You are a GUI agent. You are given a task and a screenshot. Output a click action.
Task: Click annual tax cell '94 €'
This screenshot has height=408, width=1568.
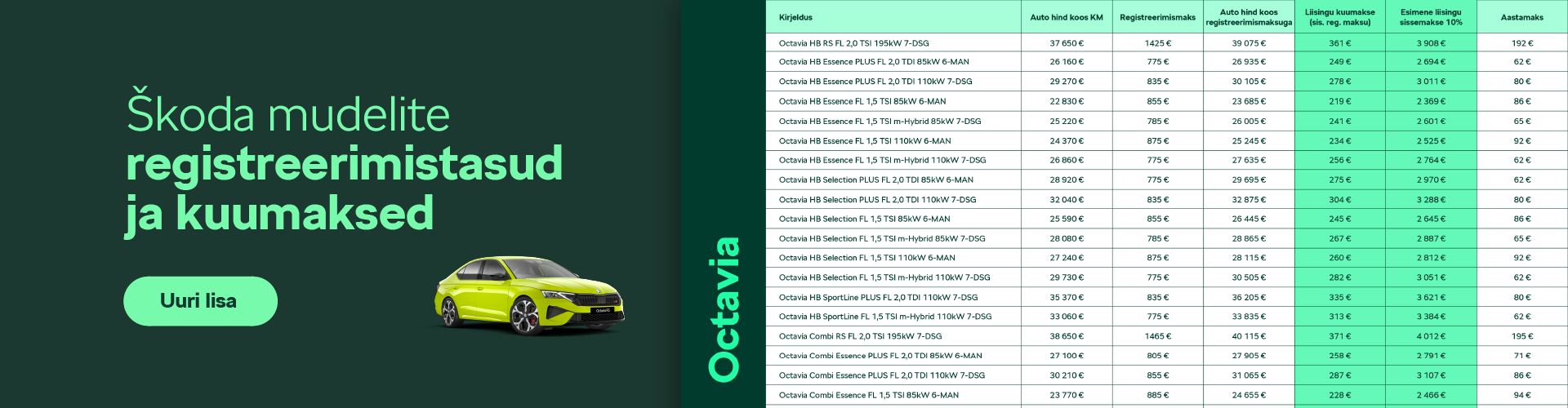pyautogui.click(x=1522, y=395)
